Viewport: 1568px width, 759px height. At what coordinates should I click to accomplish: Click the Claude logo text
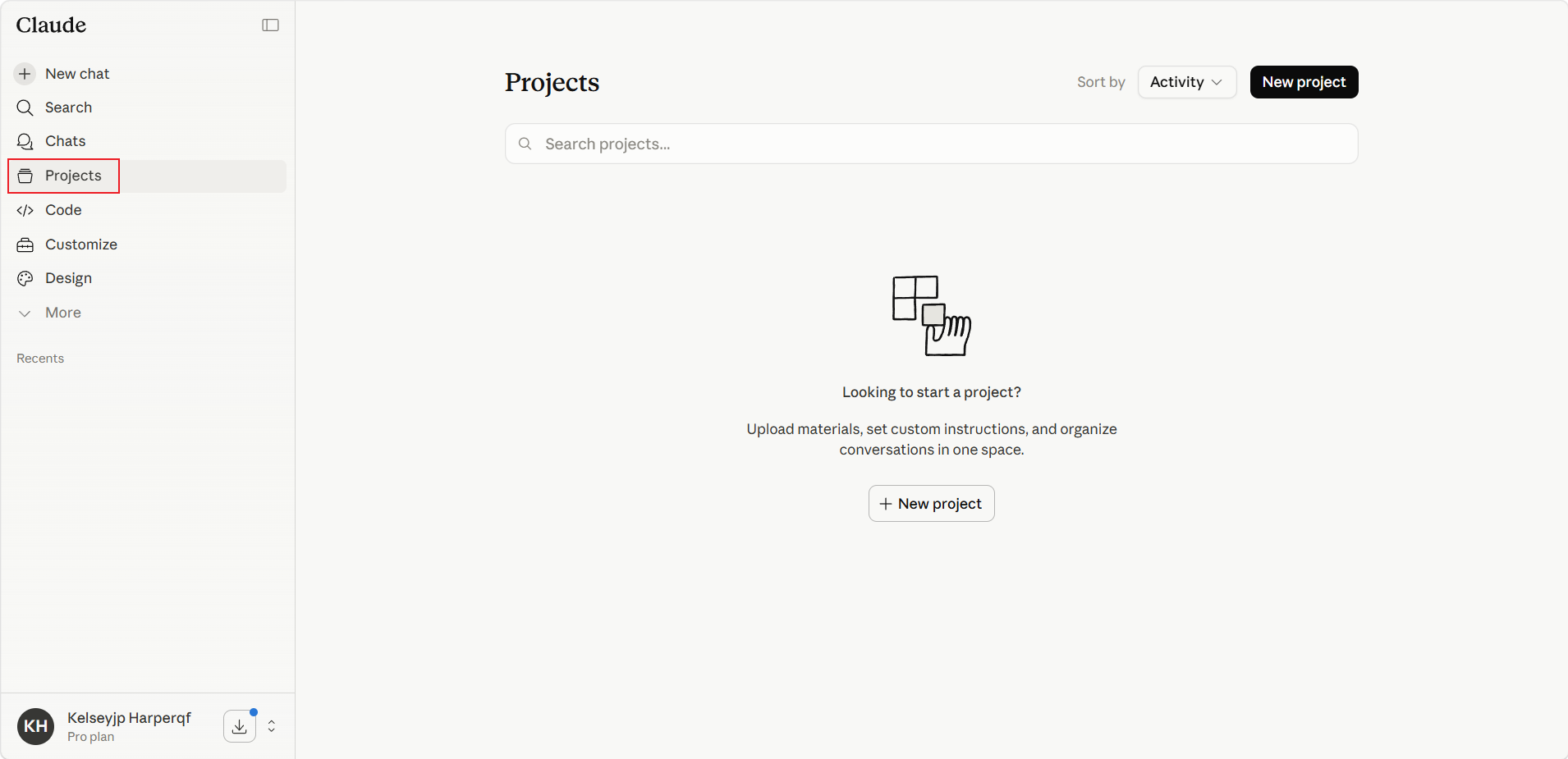[51, 25]
